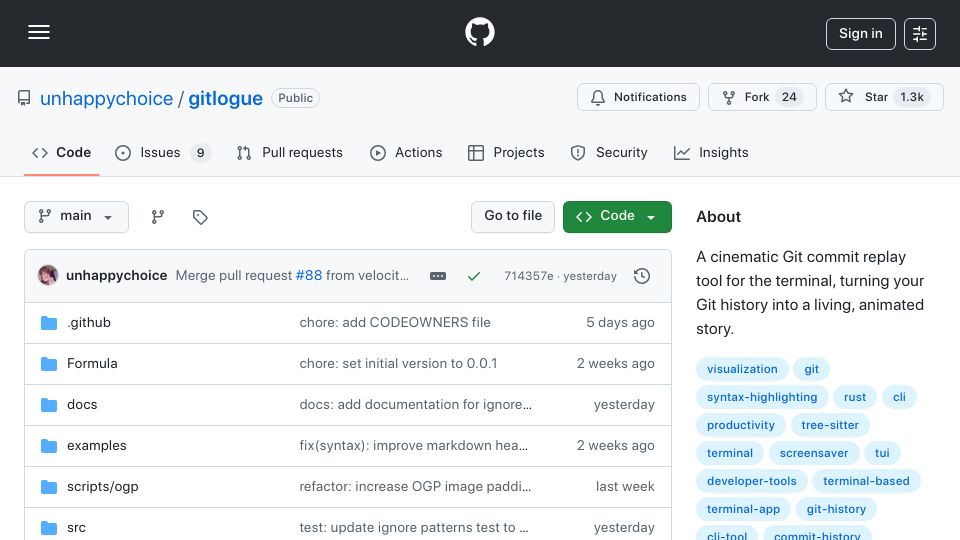Image resolution: width=960 pixels, height=540 pixels.
Task: Go to the Actions tab
Action: pos(406,152)
